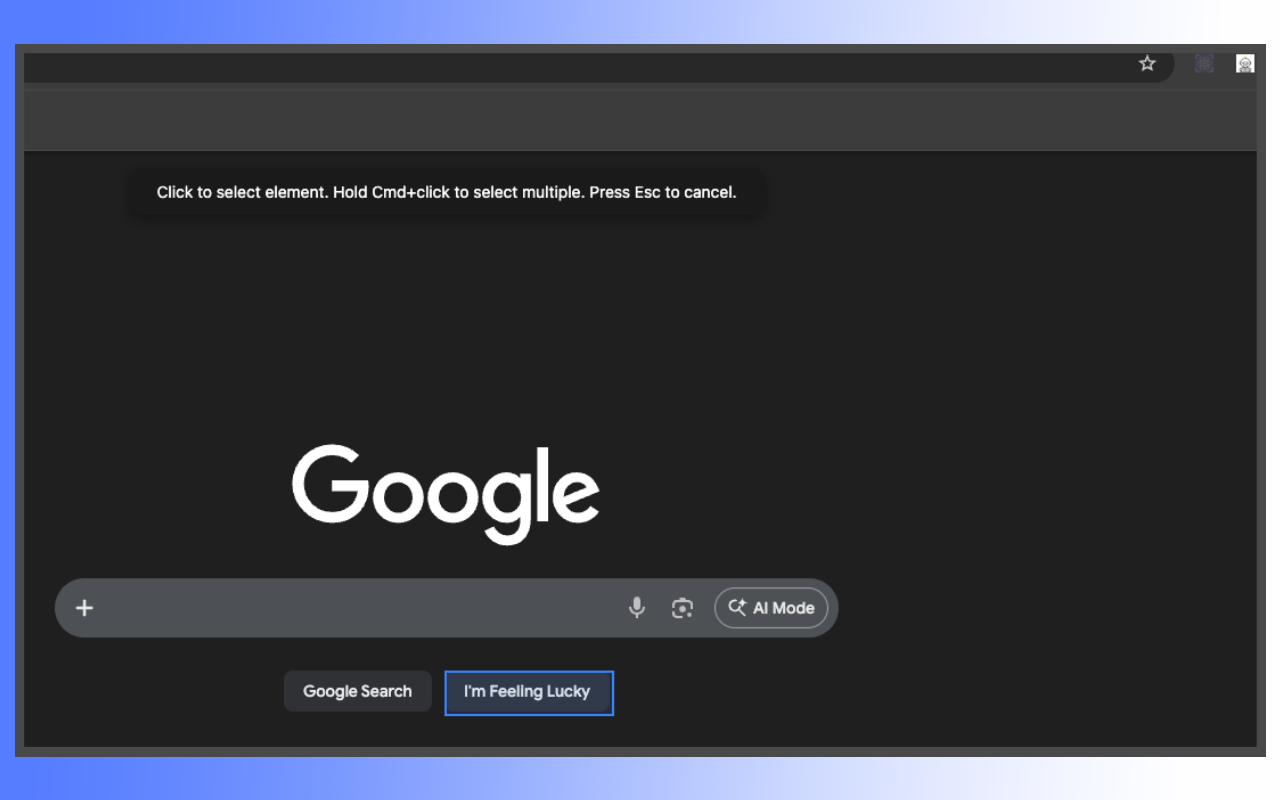Start voice search with the microphone icon
This screenshot has width=1280, height=800.
tap(637, 607)
